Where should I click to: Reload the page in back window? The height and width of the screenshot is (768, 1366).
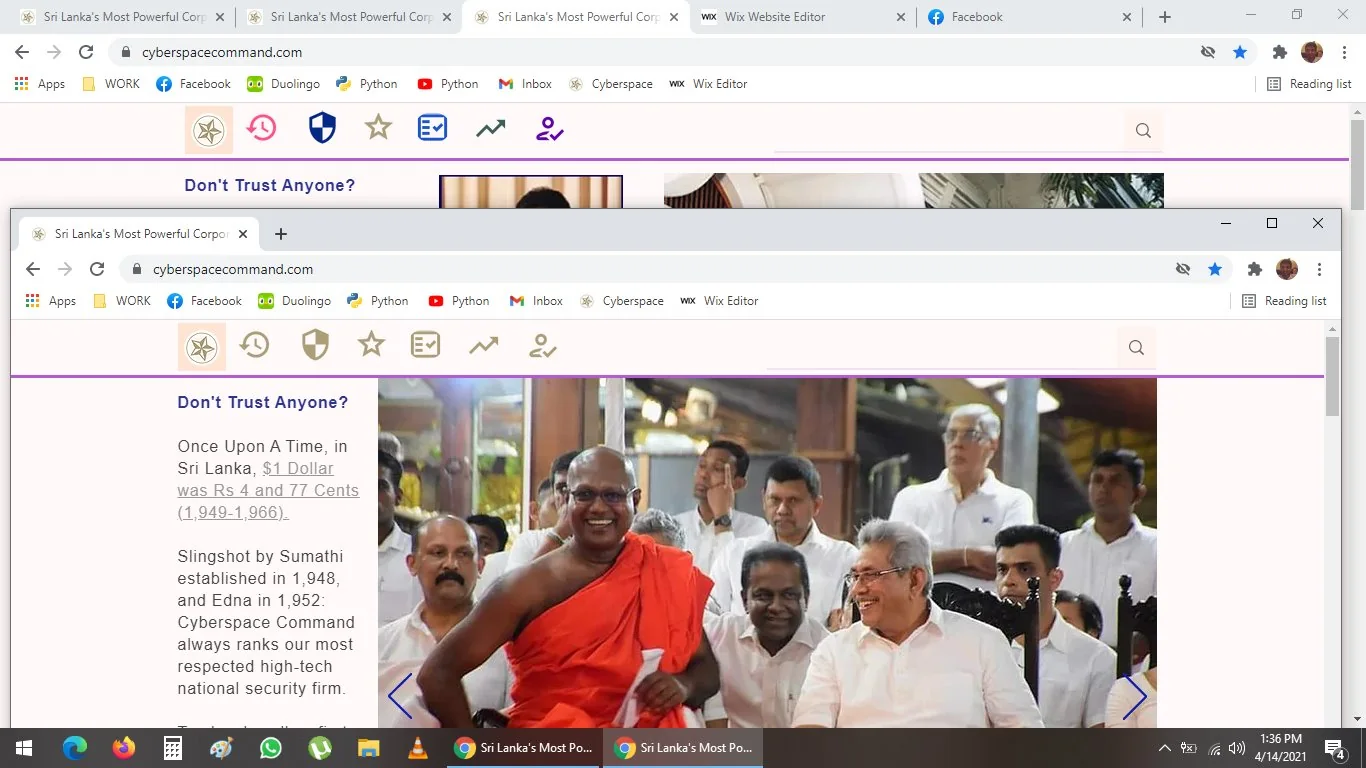(86, 52)
